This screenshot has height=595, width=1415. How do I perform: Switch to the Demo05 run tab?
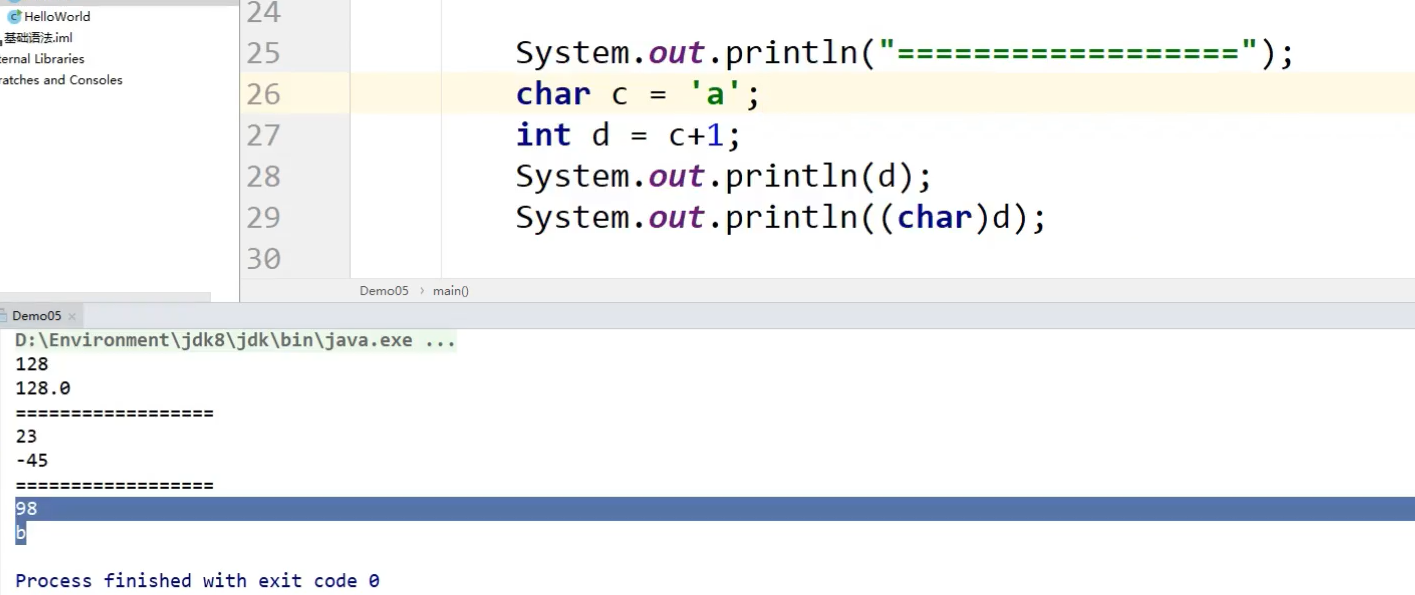coord(36,316)
